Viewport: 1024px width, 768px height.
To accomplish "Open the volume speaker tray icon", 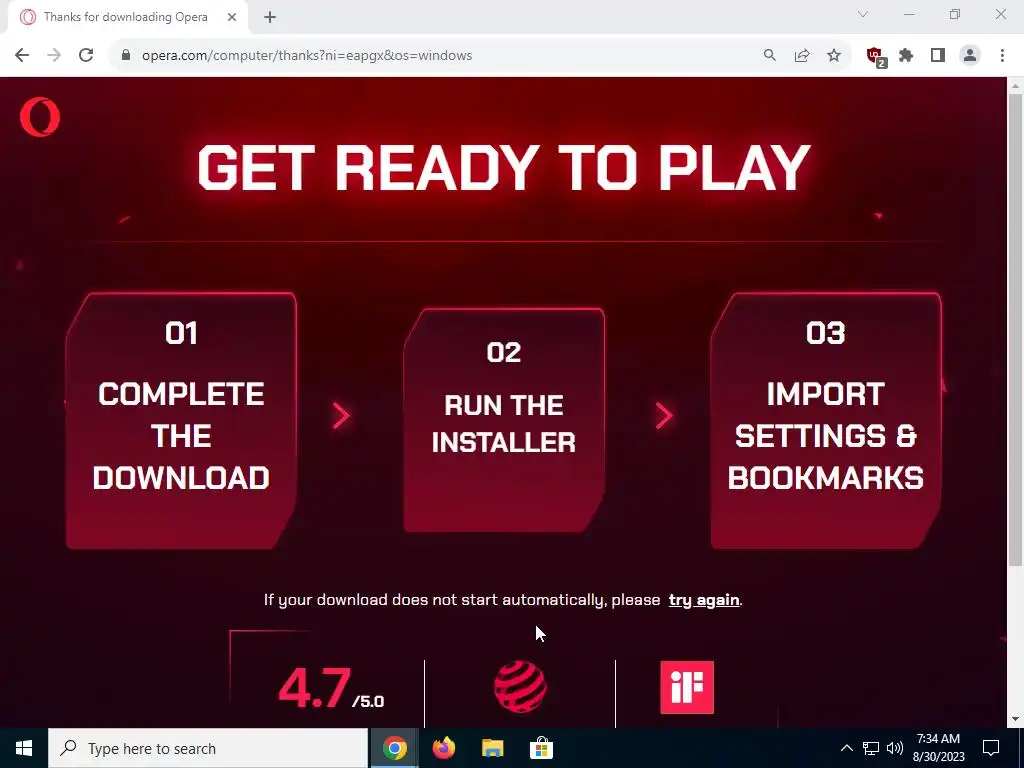I will click(x=895, y=748).
